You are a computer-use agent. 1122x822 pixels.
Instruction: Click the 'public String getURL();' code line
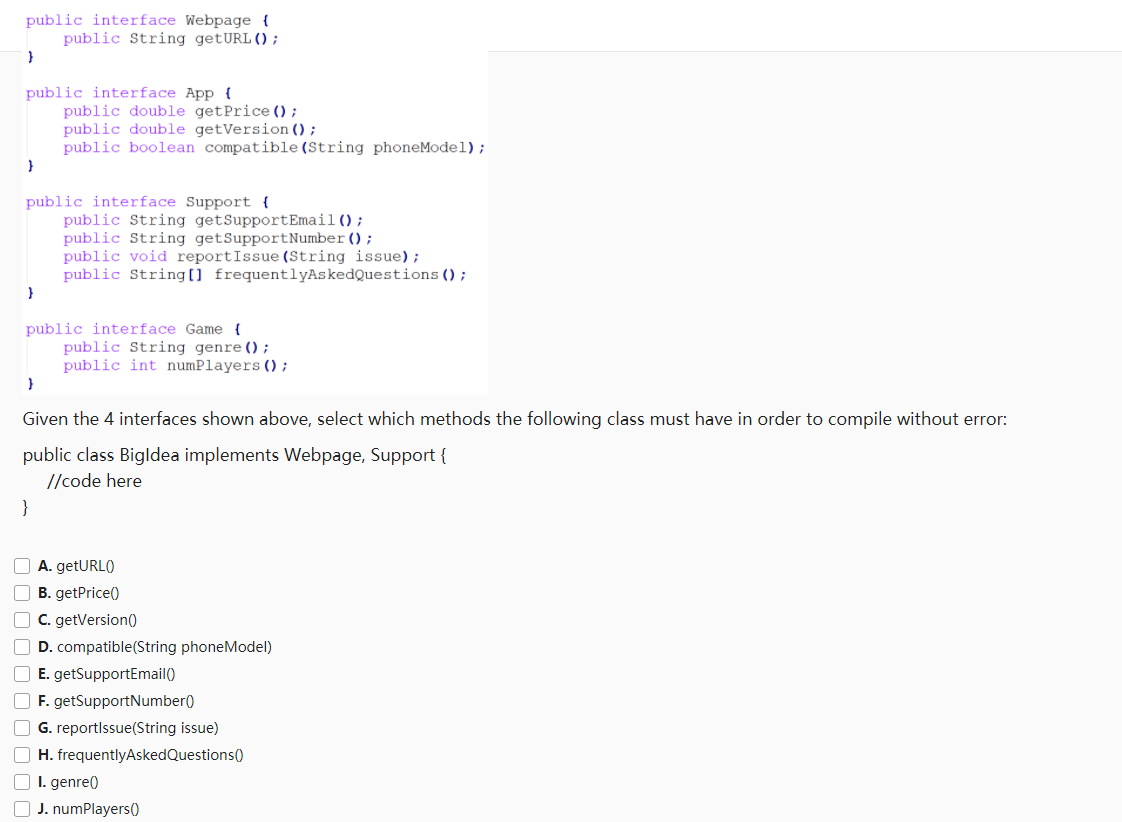pyautogui.click(x=170, y=39)
